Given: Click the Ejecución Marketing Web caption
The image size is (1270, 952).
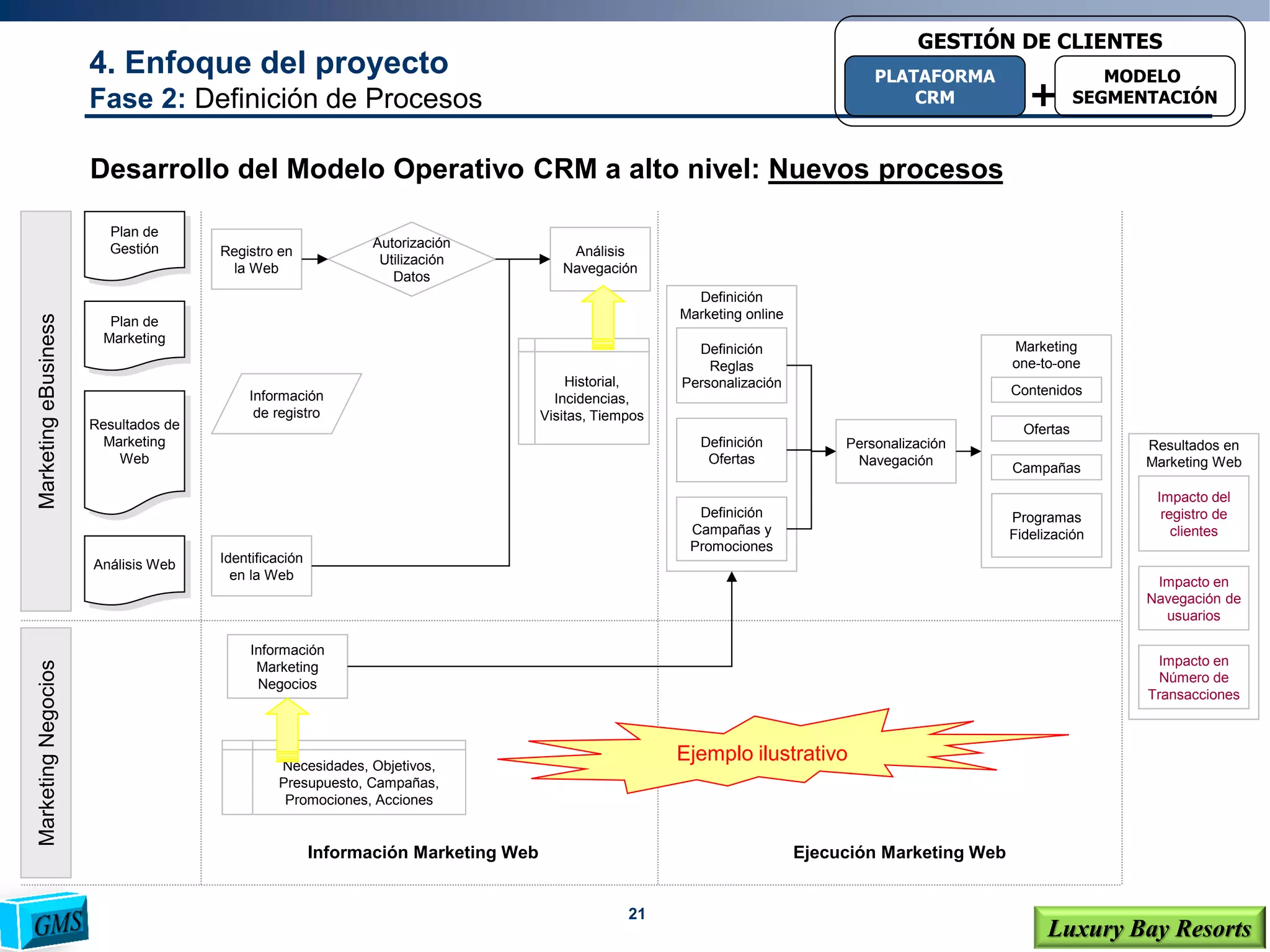Looking at the screenshot, I should point(899,852).
